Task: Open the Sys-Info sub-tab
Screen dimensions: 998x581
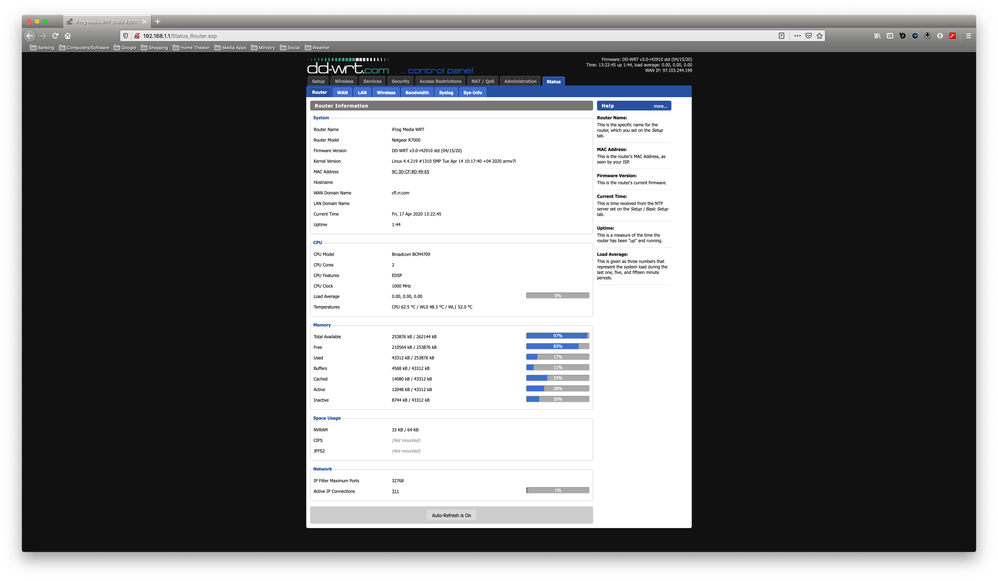Action: [x=472, y=92]
